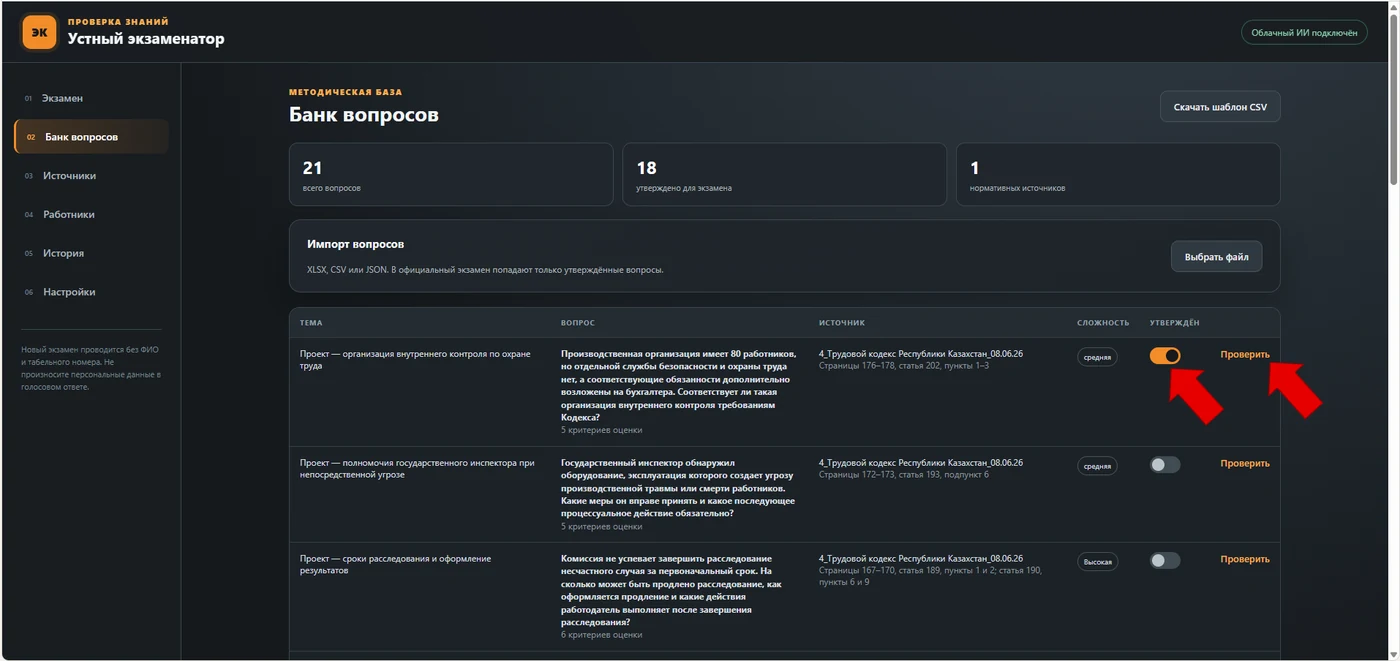Click the Импорт вопросов heading
Screen dimensions: 1400x661
click(x=356, y=244)
